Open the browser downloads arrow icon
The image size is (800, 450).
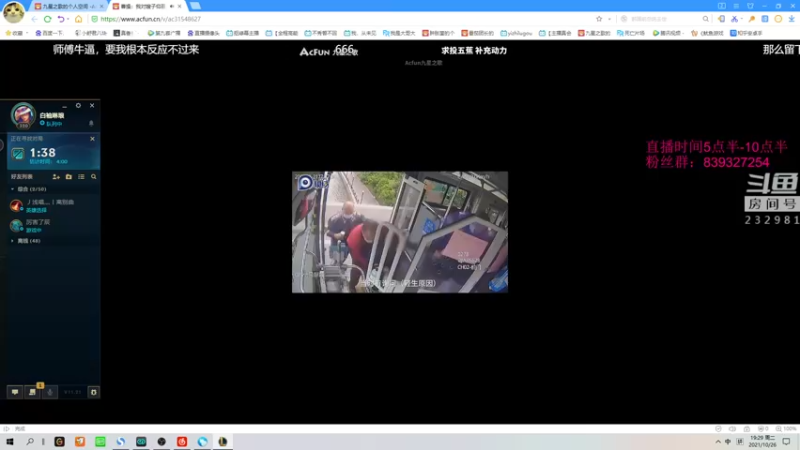coord(791,19)
